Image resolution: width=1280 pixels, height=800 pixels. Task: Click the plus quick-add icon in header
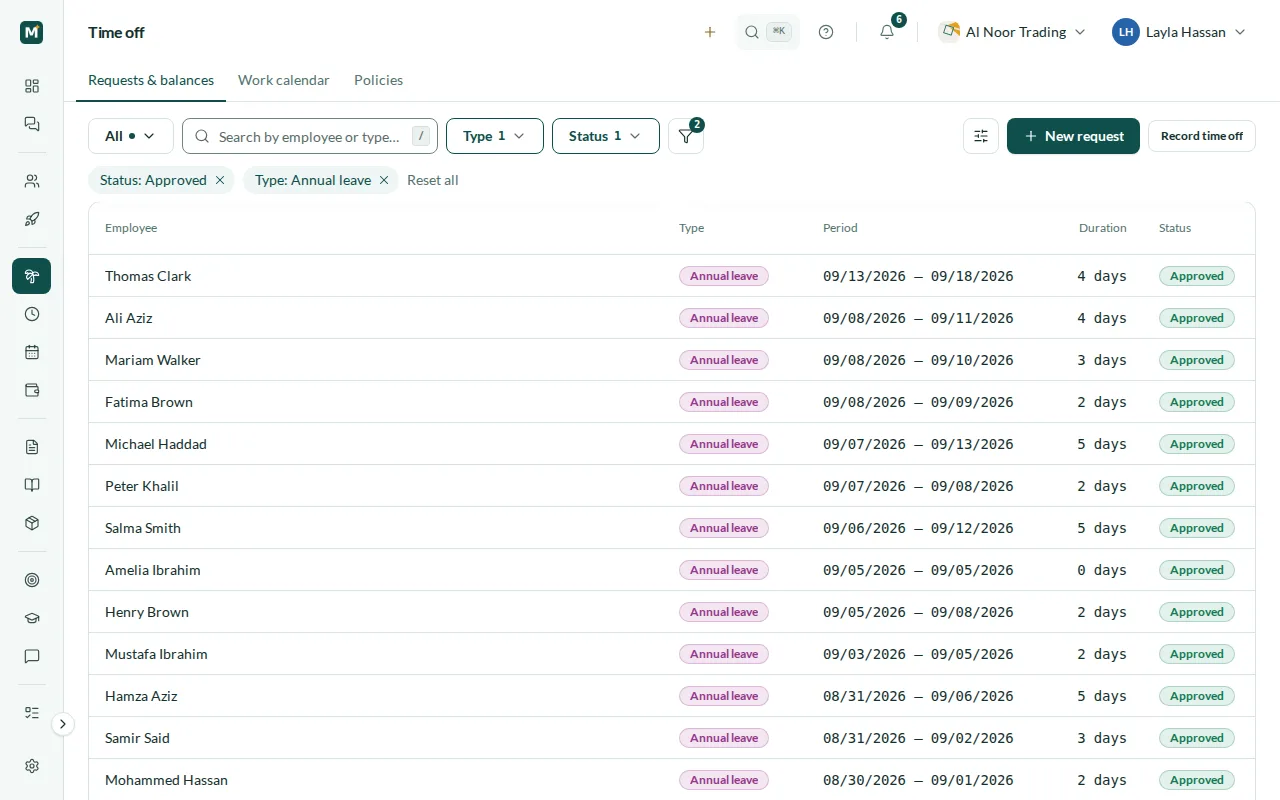pyautogui.click(x=710, y=32)
